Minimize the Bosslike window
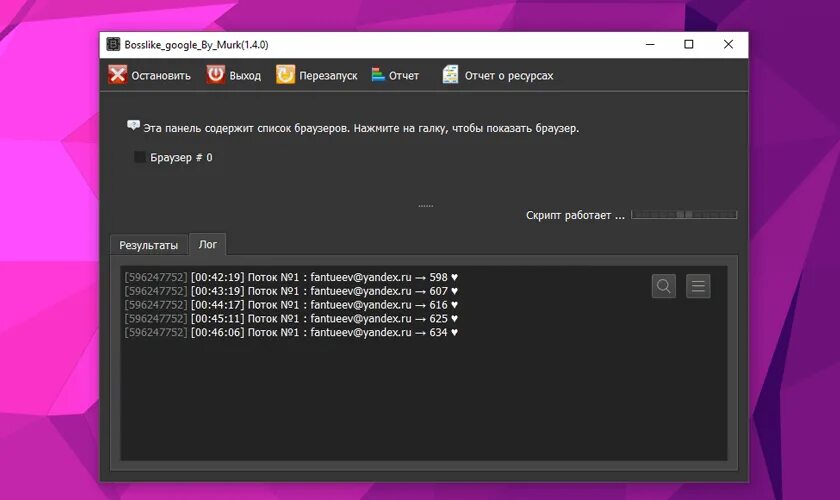Image resolution: width=840 pixels, height=500 pixels. point(650,44)
